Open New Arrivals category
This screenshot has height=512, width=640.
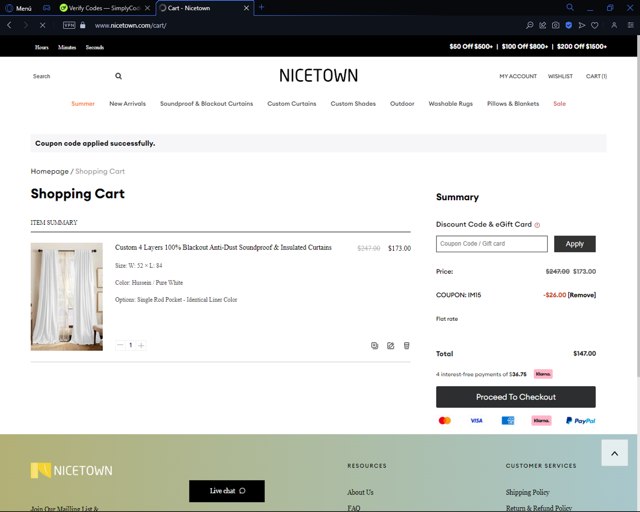(127, 104)
